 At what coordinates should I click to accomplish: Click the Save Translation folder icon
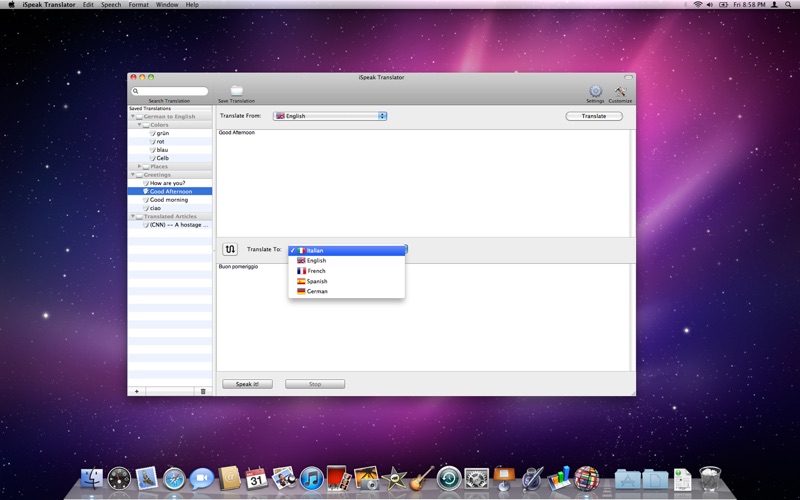tap(236, 91)
